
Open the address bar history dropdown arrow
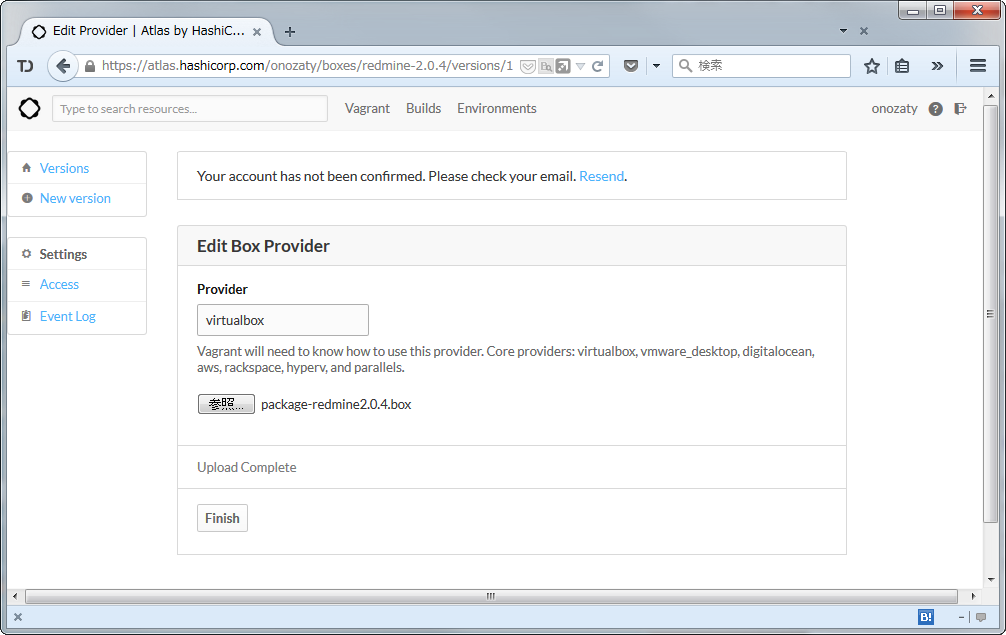pyautogui.click(x=581, y=66)
